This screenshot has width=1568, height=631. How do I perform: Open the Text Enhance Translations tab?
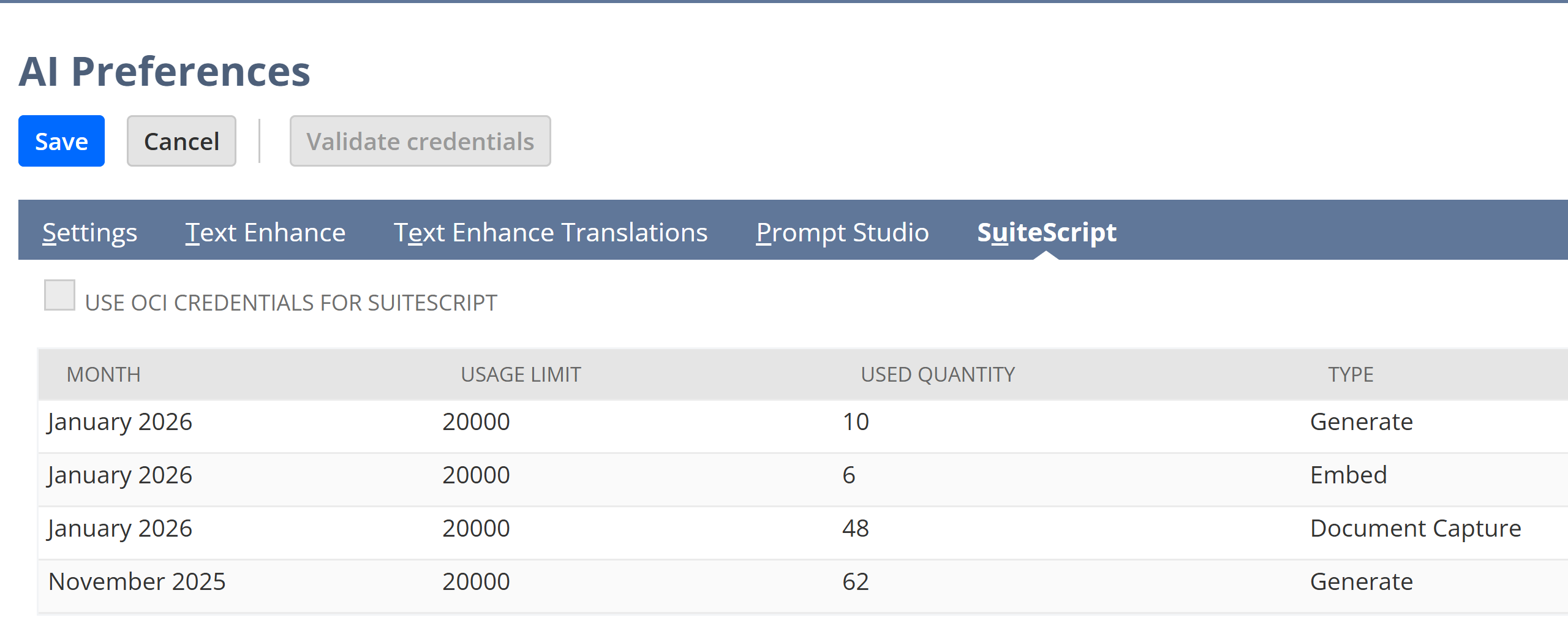pos(550,233)
